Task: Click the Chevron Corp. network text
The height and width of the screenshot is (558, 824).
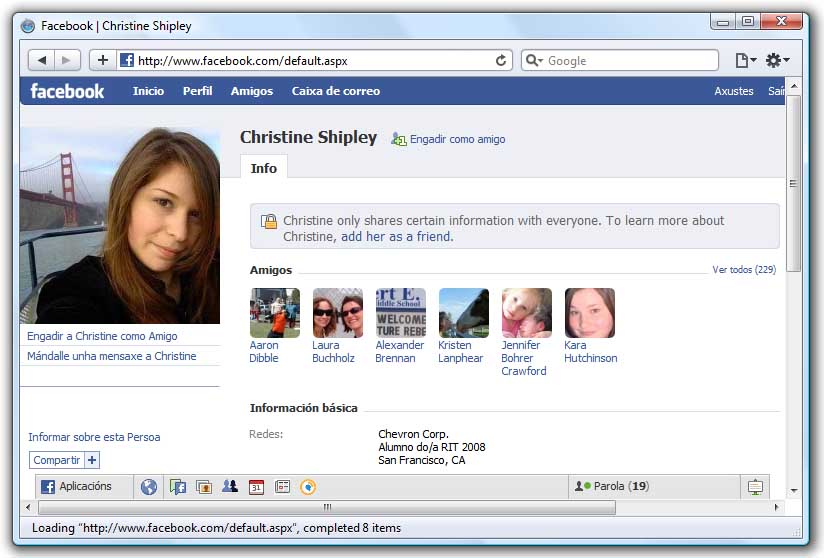Action: 414,435
